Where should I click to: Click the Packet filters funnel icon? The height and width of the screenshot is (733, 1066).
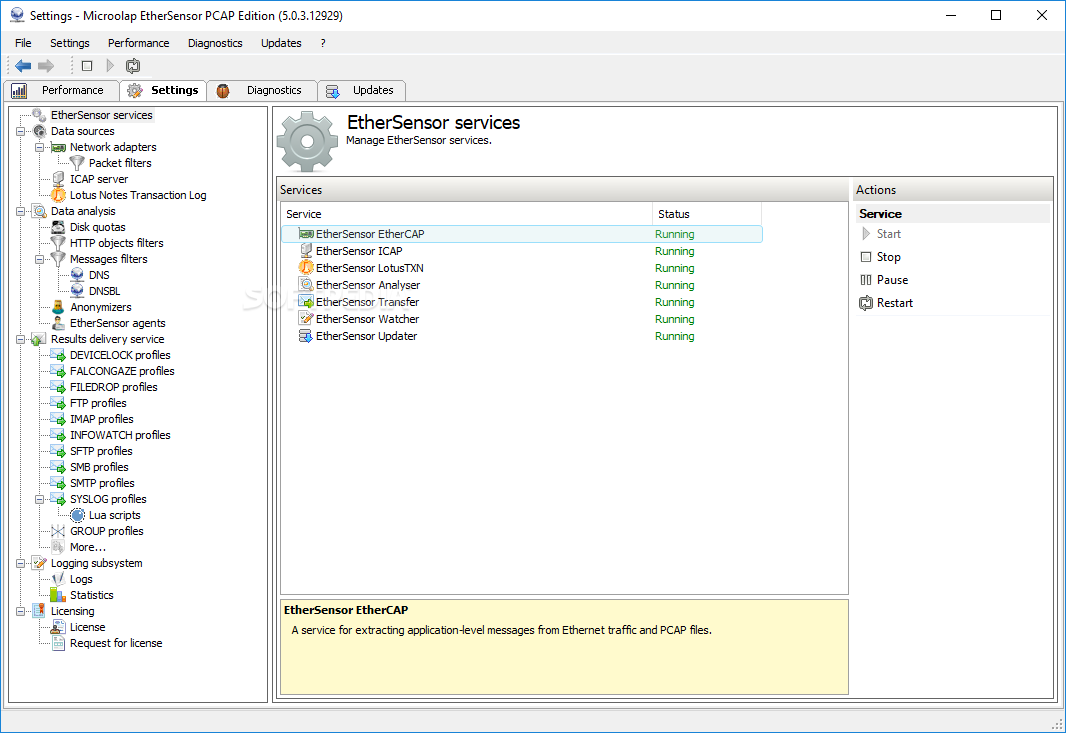click(x=78, y=163)
